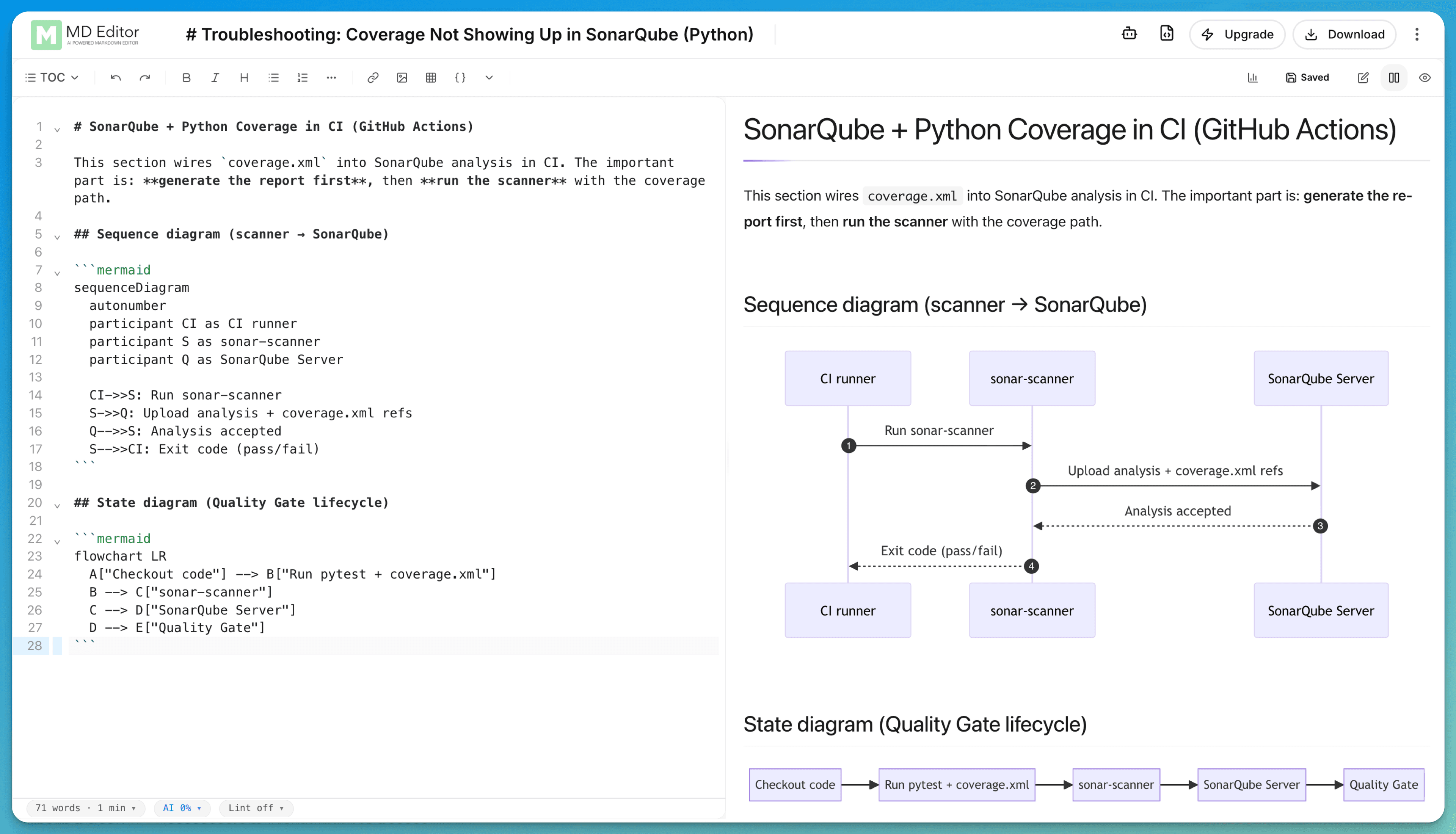
Task: Open the AI 0% usage dropdown
Action: point(182,808)
